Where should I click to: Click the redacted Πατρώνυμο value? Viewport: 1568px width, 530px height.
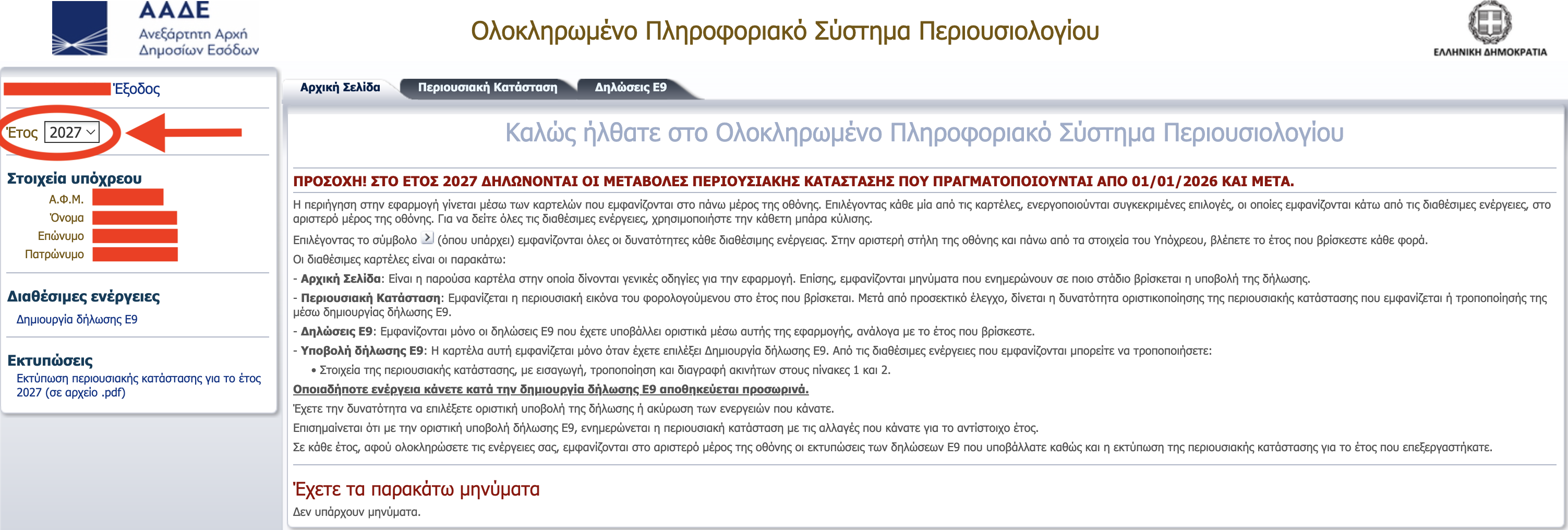click(135, 255)
